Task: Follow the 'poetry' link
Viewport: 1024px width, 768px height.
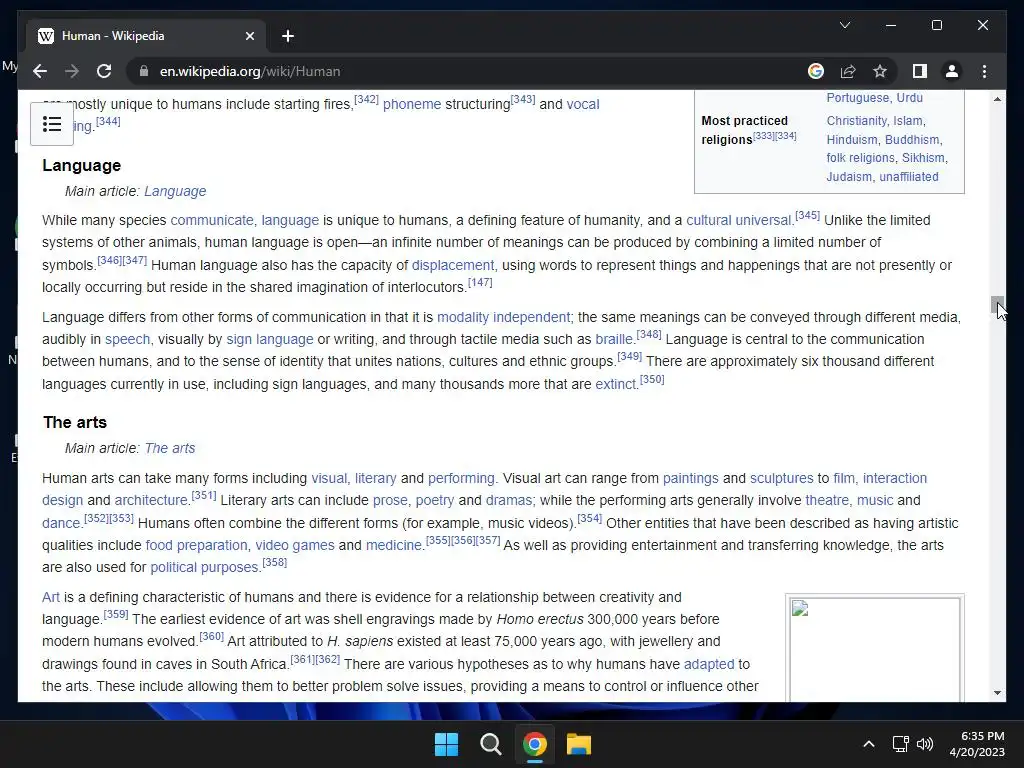Action: pyautogui.click(x=435, y=500)
